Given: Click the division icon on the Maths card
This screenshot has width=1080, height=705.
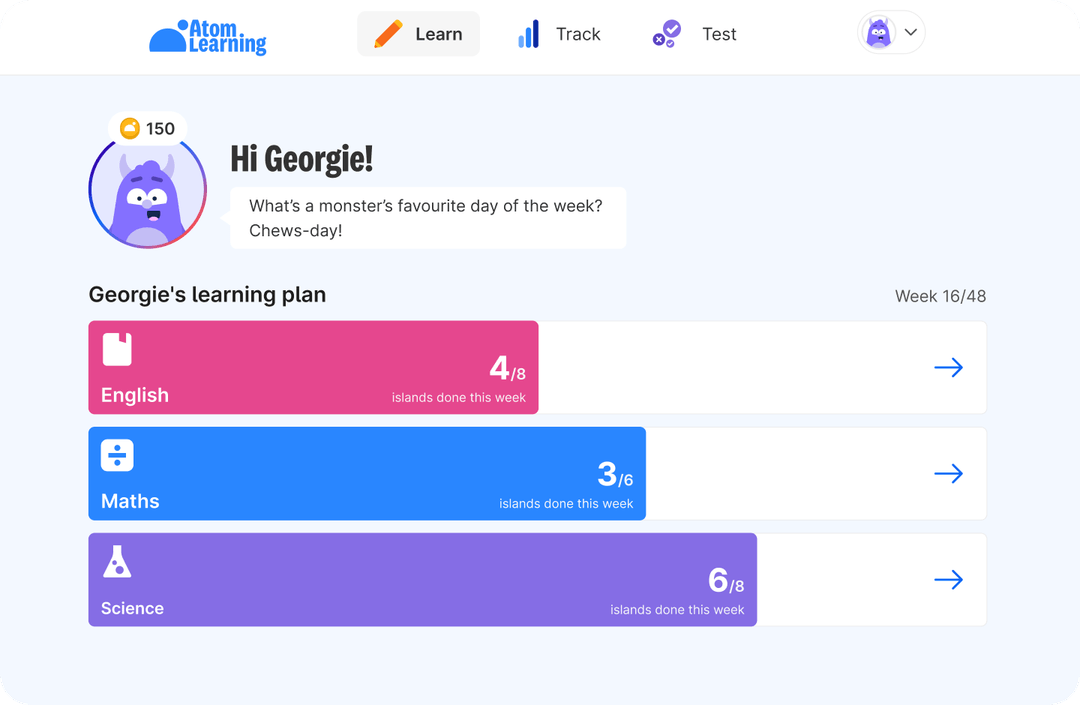Looking at the screenshot, I should [x=117, y=456].
